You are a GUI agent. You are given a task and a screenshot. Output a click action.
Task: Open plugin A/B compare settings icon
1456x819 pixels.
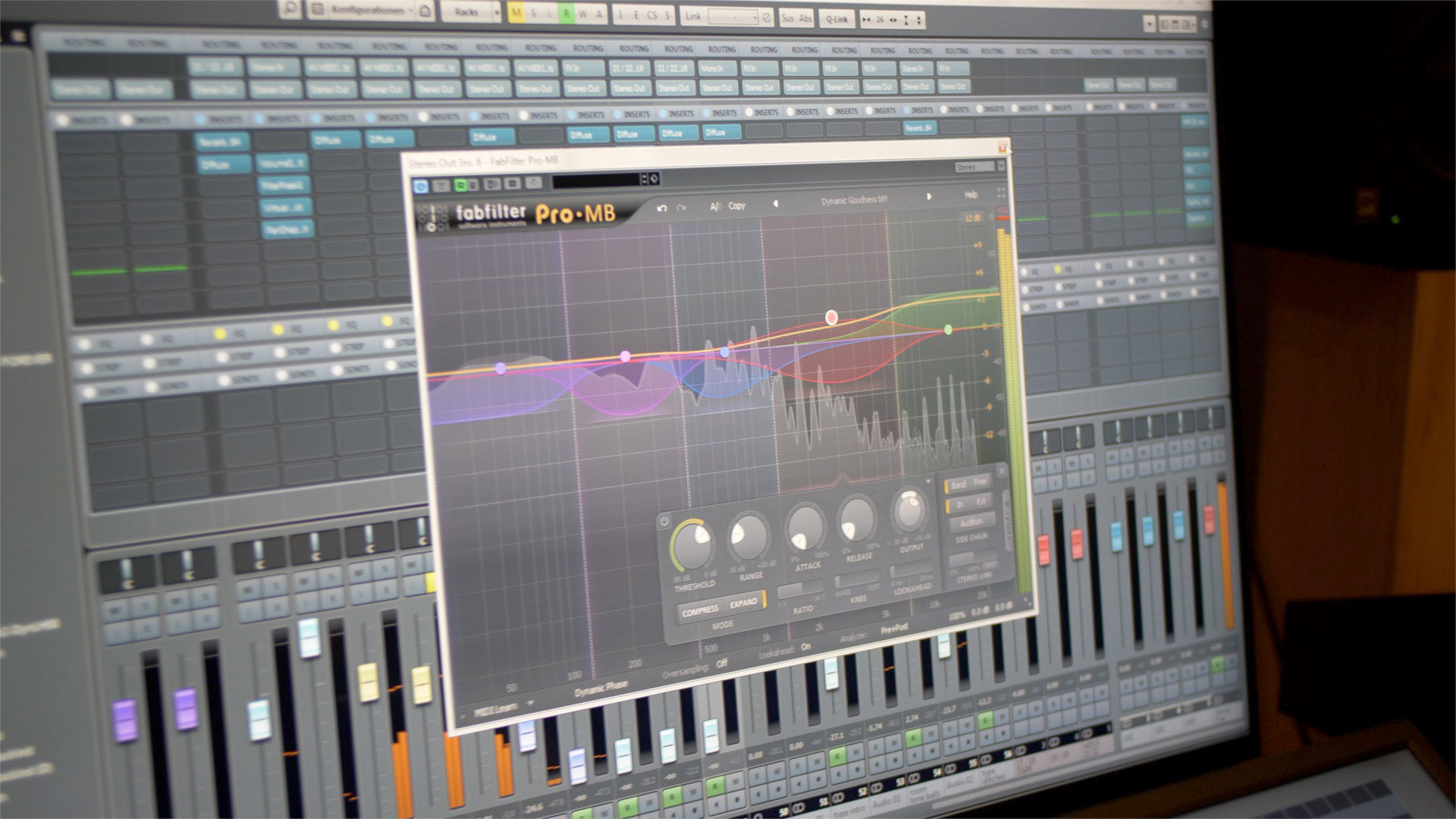pyautogui.click(x=493, y=184)
